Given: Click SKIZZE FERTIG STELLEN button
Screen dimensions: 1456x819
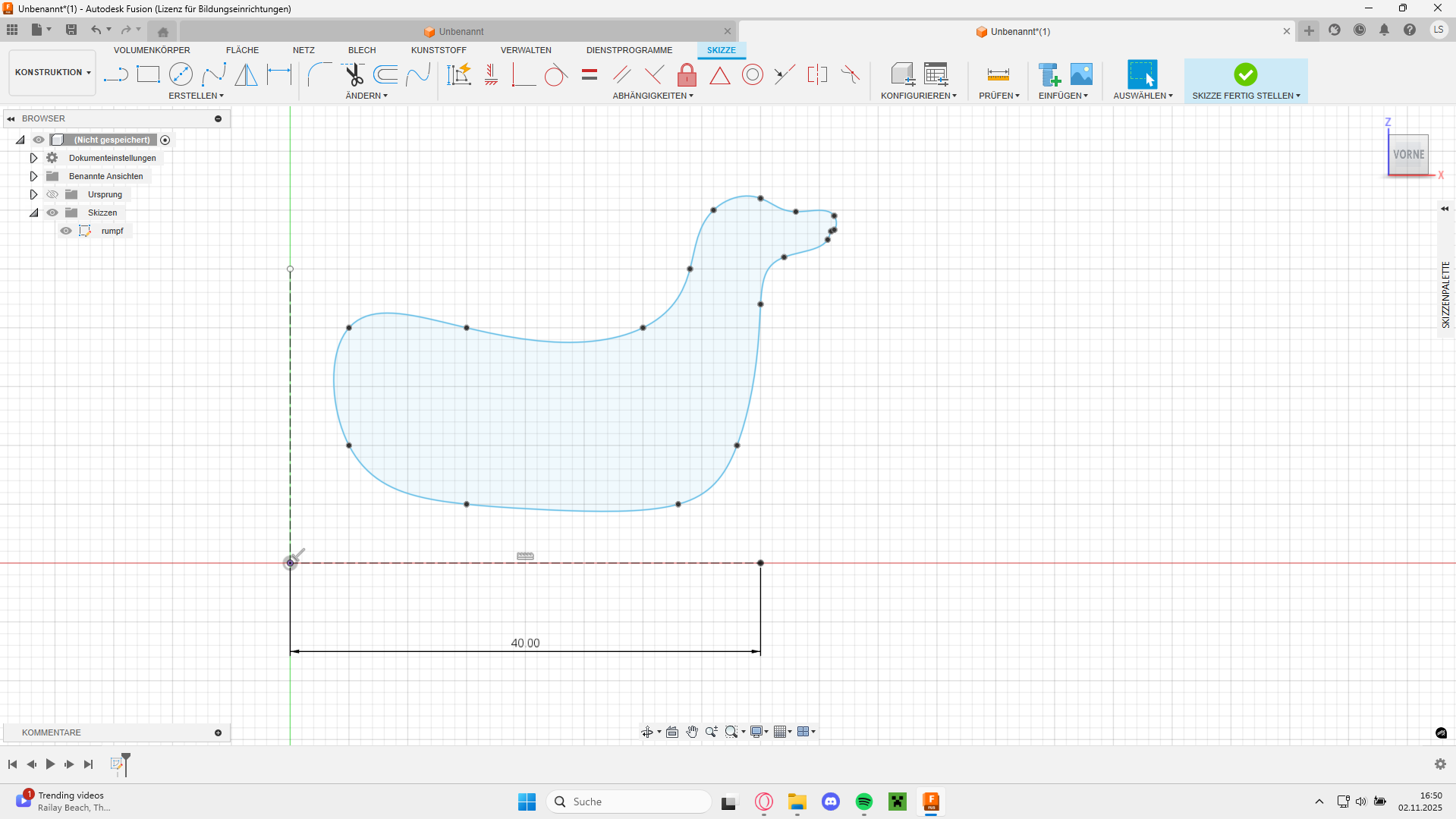Looking at the screenshot, I should pyautogui.click(x=1245, y=80).
